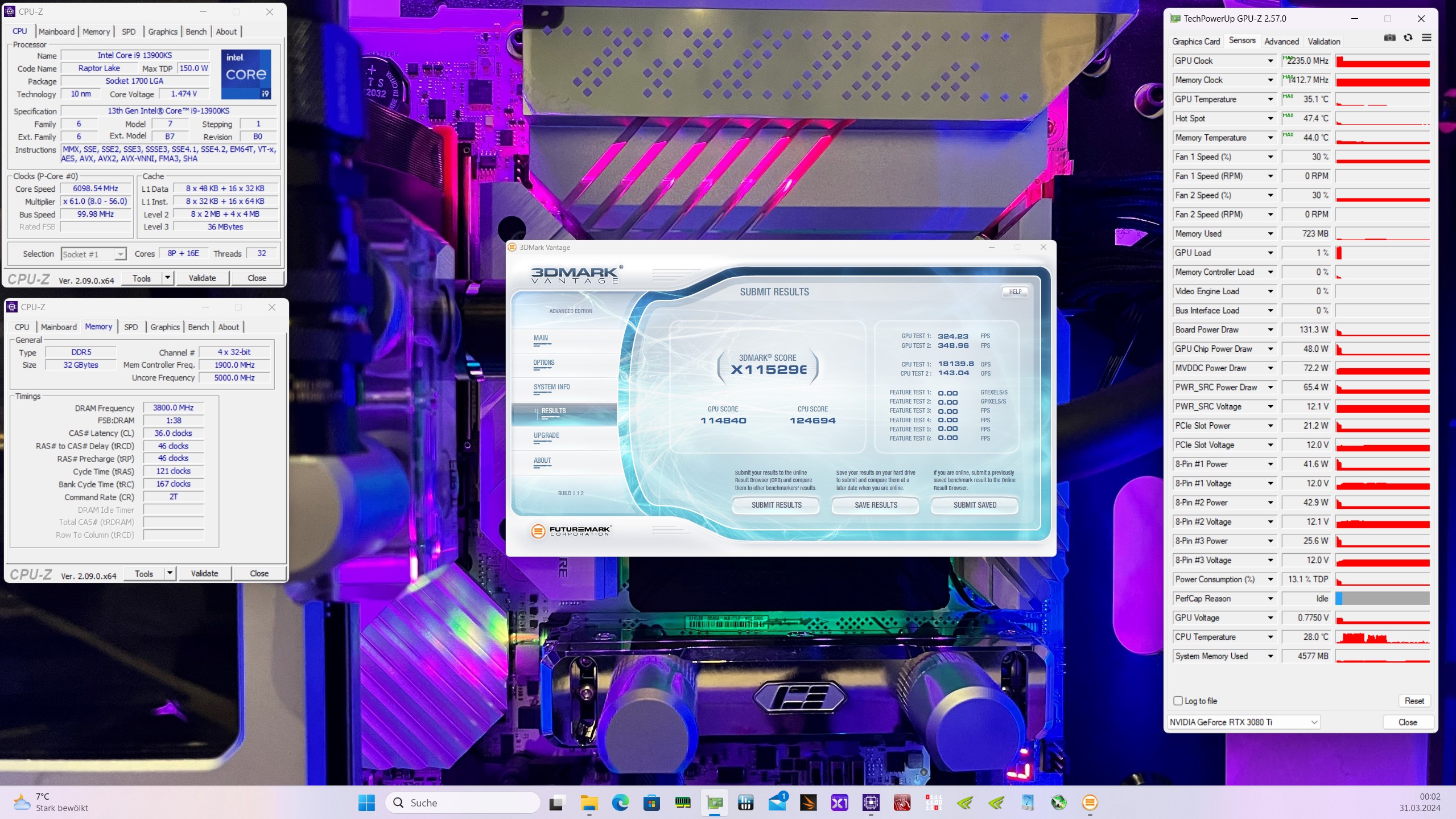1456x819 pixels.
Task: Click SUBMIT RESULTS button in 3DMark Vantage
Action: point(776,505)
